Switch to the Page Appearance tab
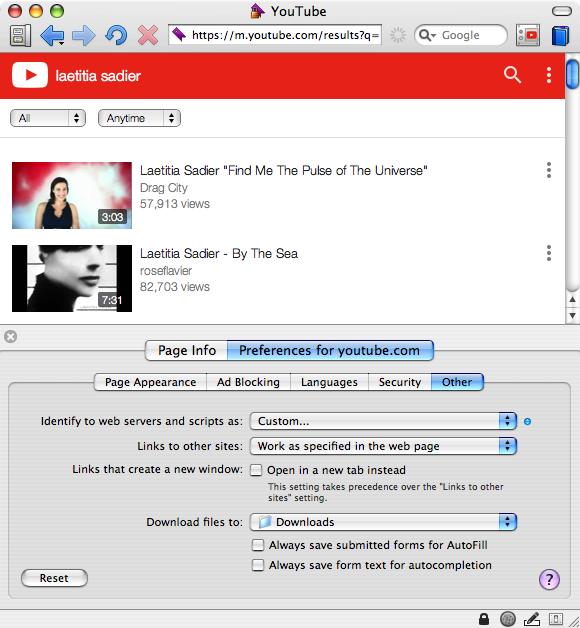The width and height of the screenshot is (580, 628). point(150,382)
